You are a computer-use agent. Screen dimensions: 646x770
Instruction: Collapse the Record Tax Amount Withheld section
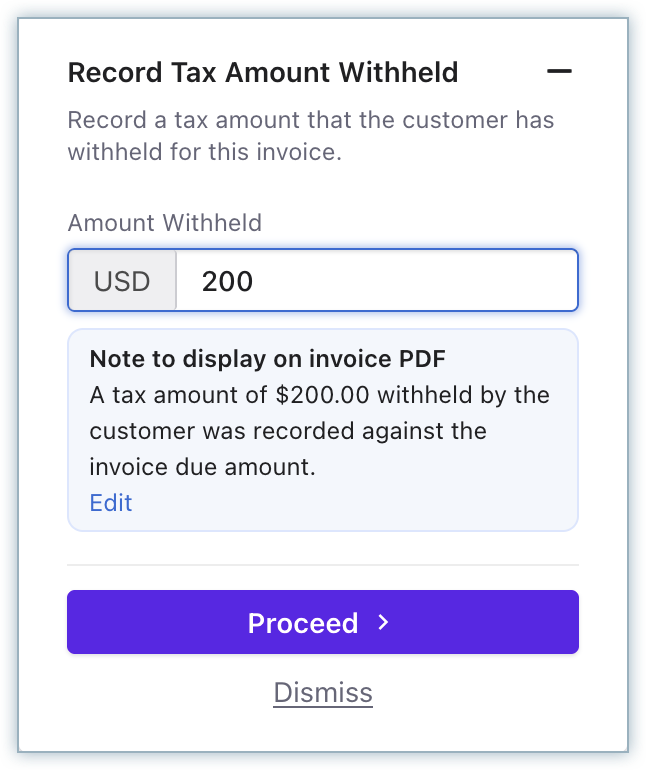(559, 72)
